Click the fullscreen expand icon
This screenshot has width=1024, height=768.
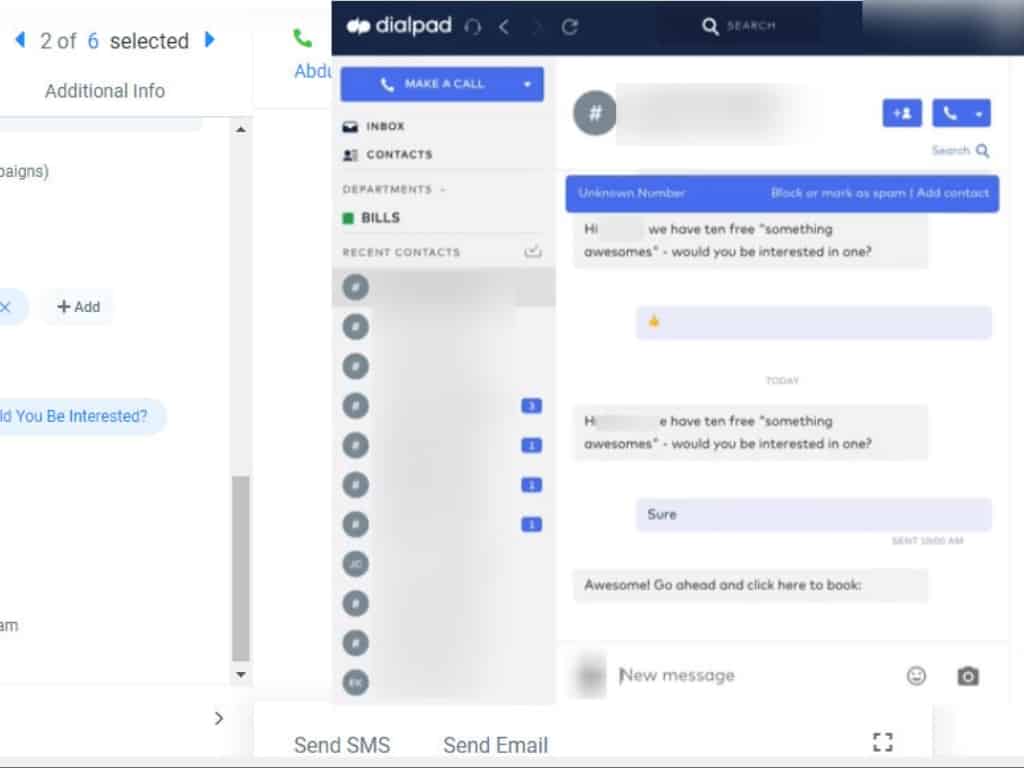tap(882, 741)
